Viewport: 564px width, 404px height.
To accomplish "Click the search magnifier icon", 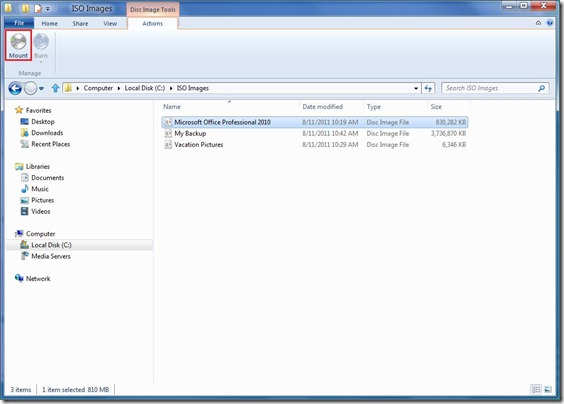I will (x=542, y=88).
